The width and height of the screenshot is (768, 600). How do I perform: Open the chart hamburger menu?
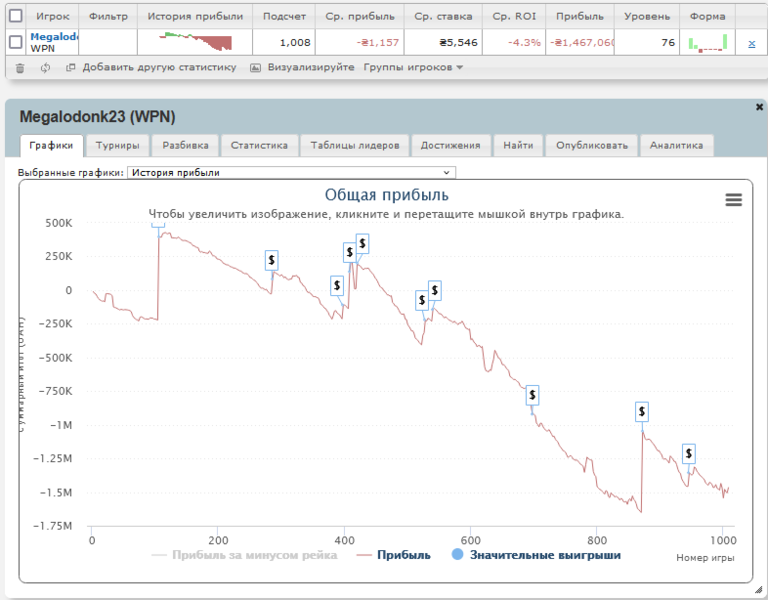(733, 200)
